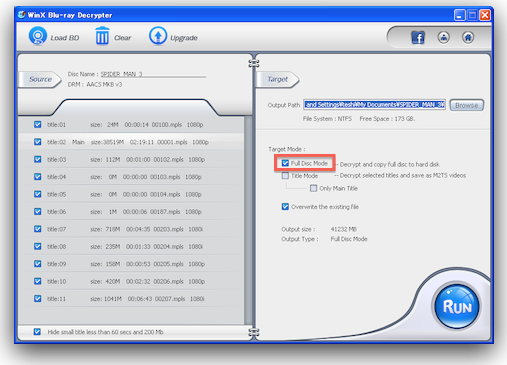
Task: Click size 235M in title:08 row
Action: point(113,247)
